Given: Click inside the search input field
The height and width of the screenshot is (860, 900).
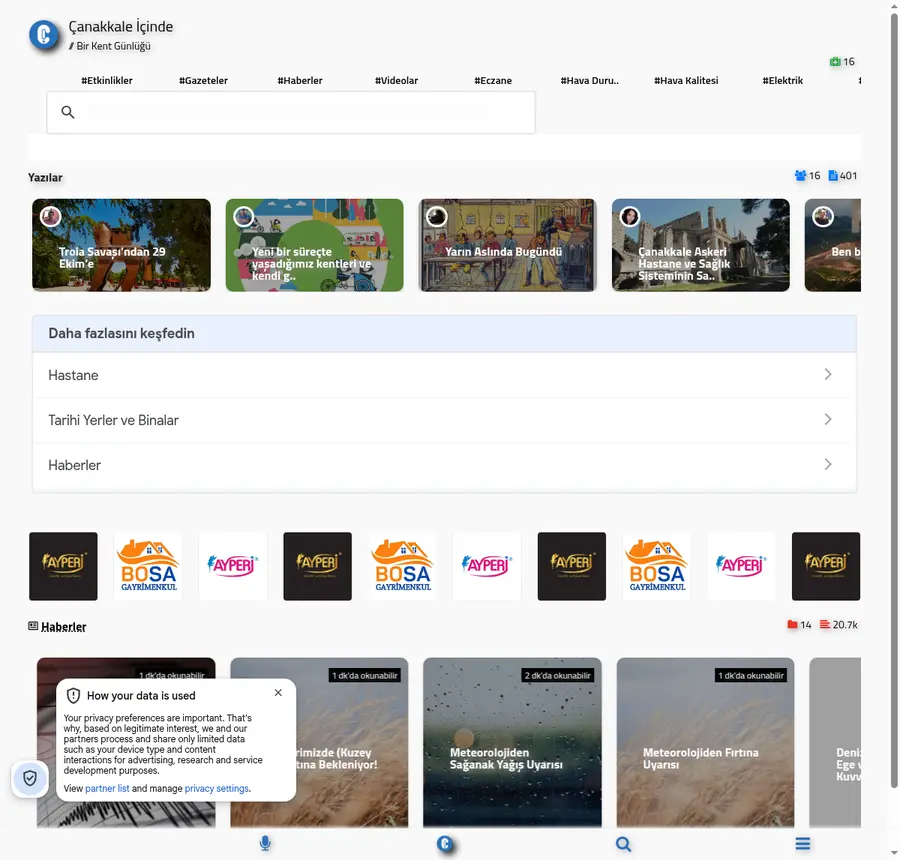Looking at the screenshot, I should pos(290,112).
